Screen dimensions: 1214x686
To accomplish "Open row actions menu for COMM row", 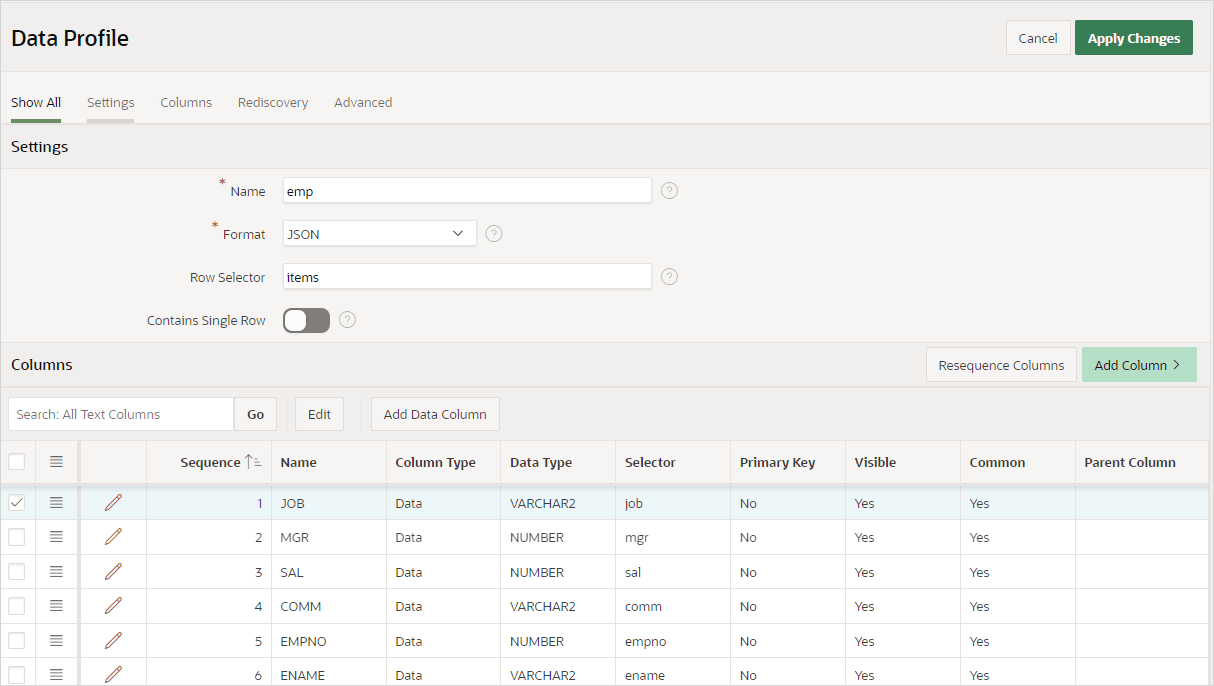I will coord(56,606).
